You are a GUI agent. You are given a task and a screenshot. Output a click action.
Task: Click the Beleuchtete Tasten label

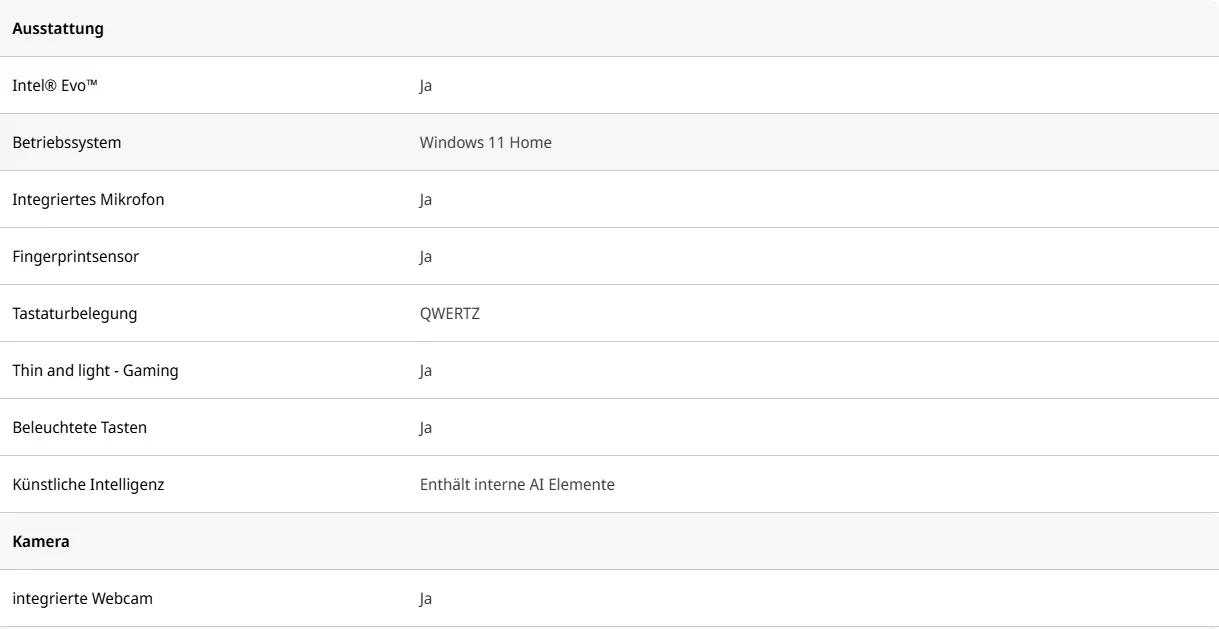pos(79,428)
